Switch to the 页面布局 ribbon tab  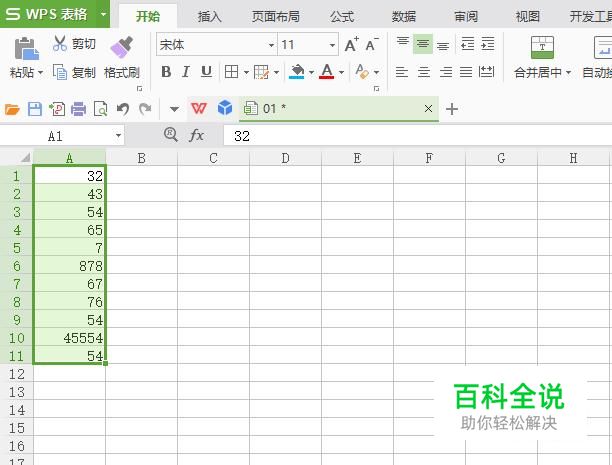276,16
